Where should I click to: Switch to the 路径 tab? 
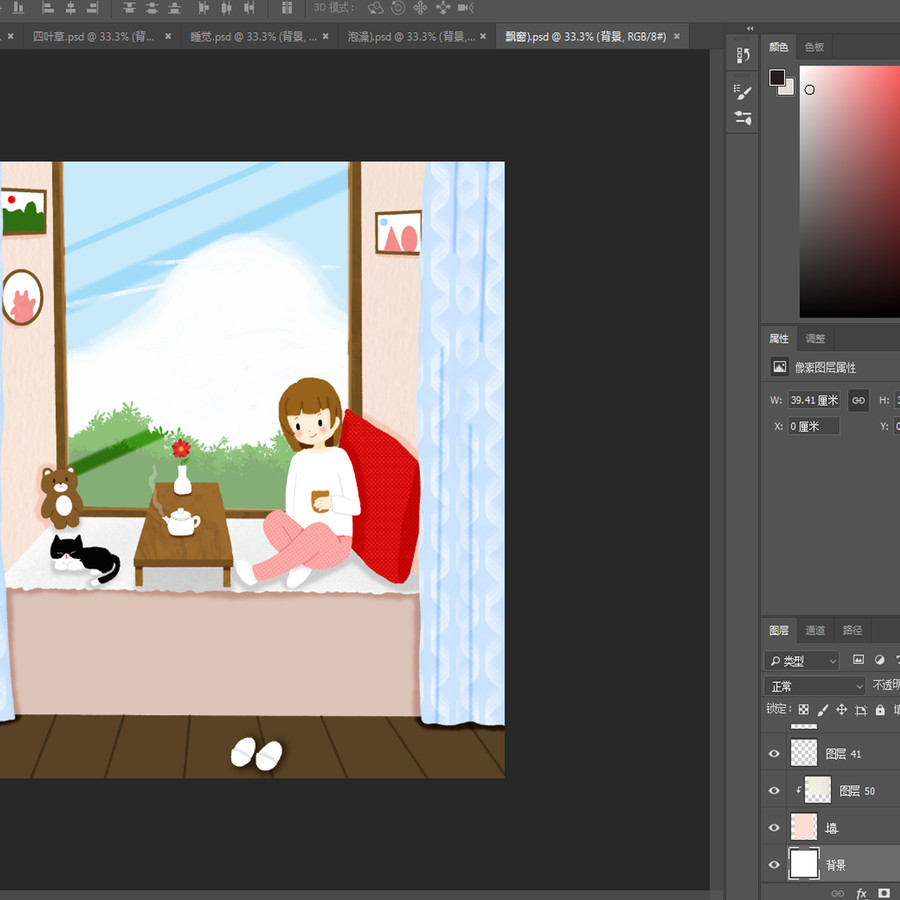point(852,630)
